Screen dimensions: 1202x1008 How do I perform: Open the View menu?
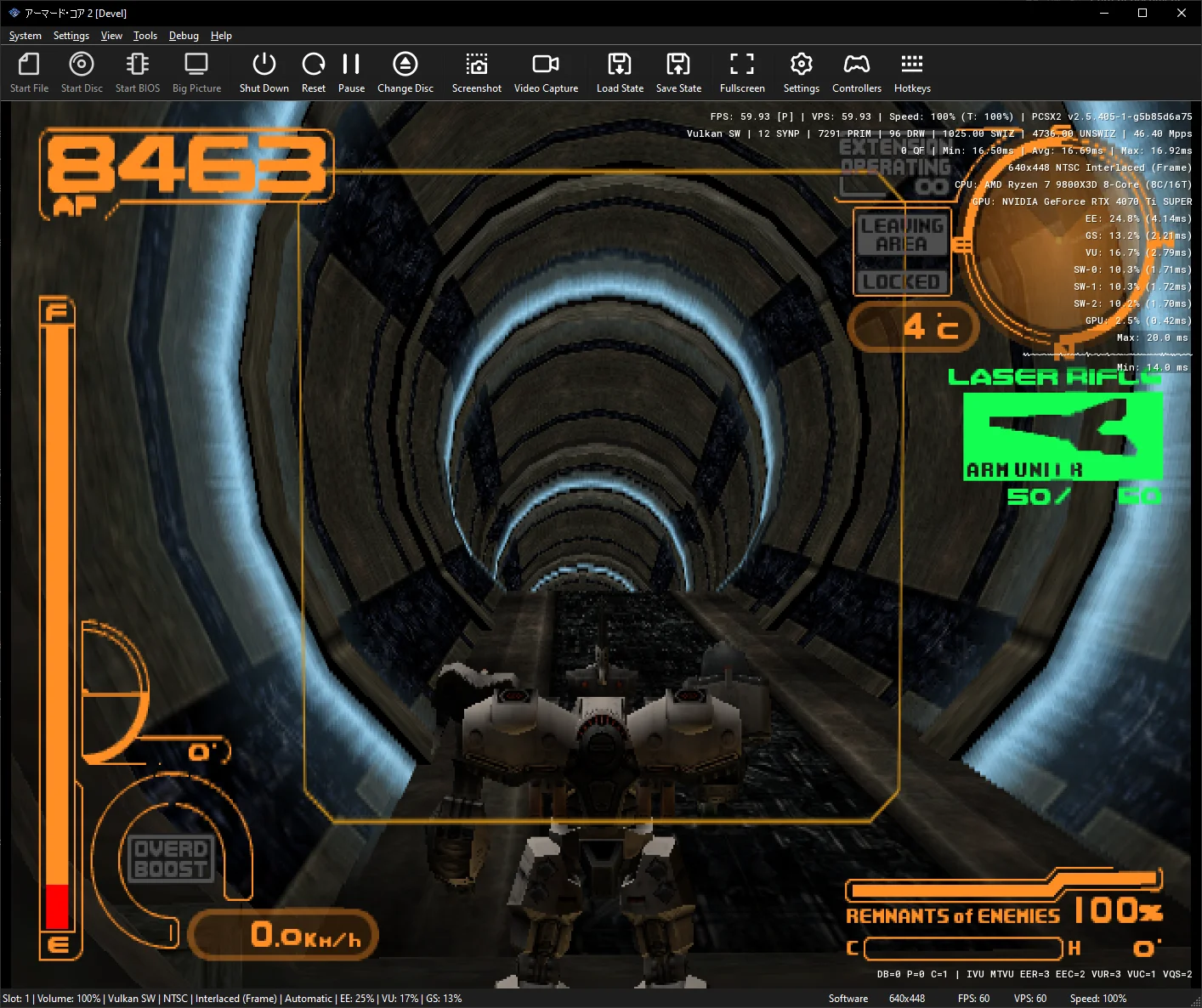(111, 36)
